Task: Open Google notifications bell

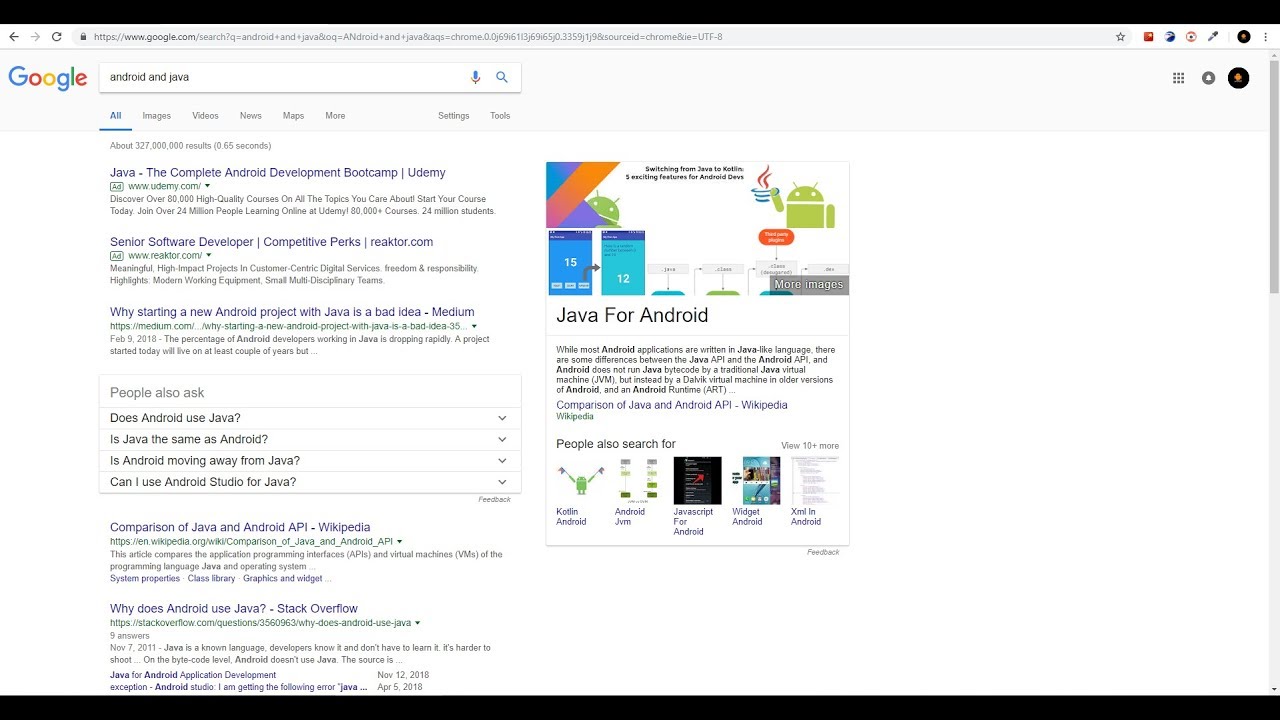Action: point(1208,78)
